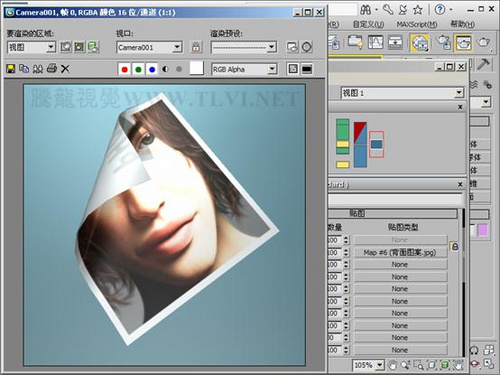Click the Favorites star icon
The height and width of the screenshot is (375, 500).
tap(418, 10)
